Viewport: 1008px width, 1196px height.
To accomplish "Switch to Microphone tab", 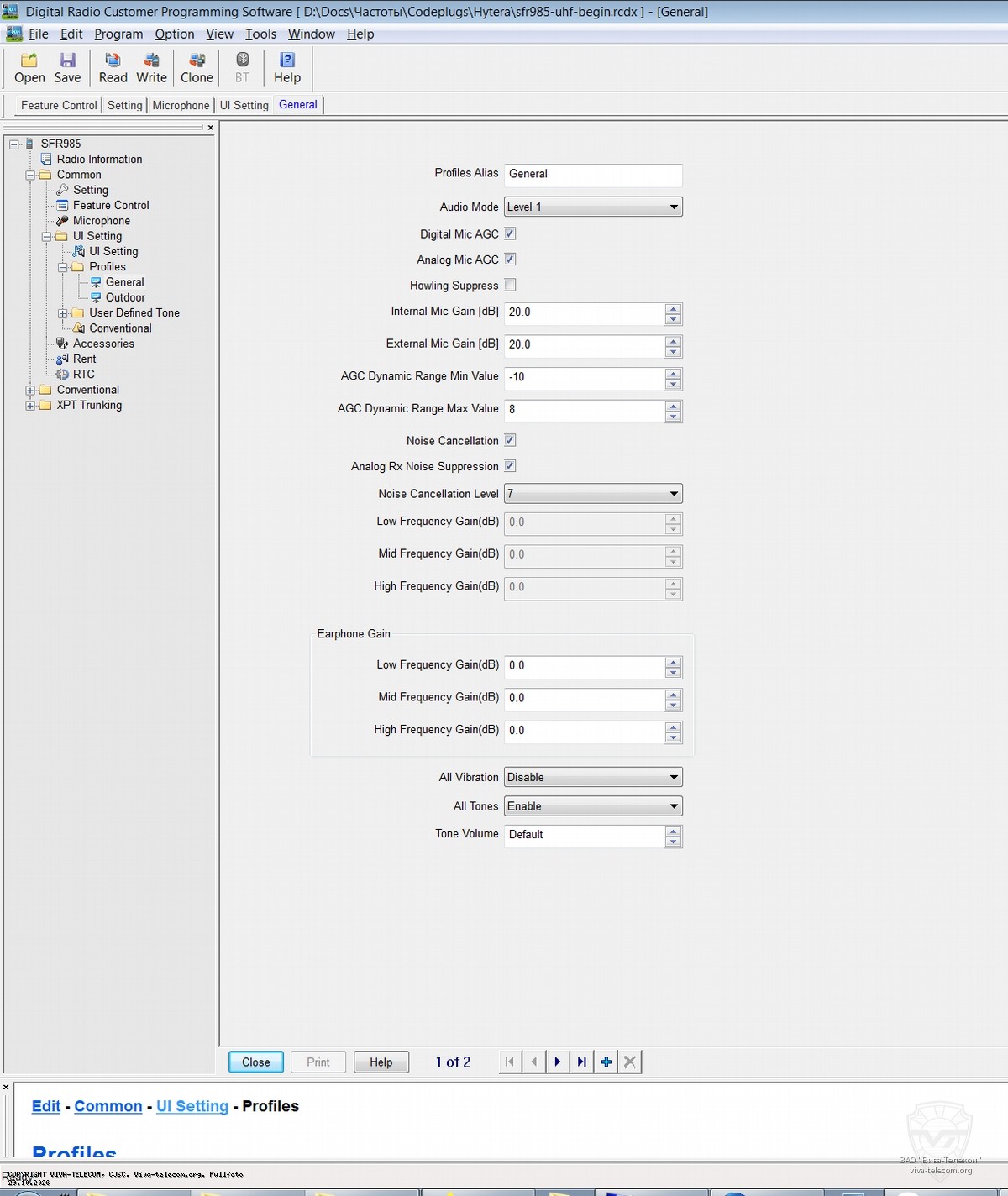I will [x=181, y=105].
